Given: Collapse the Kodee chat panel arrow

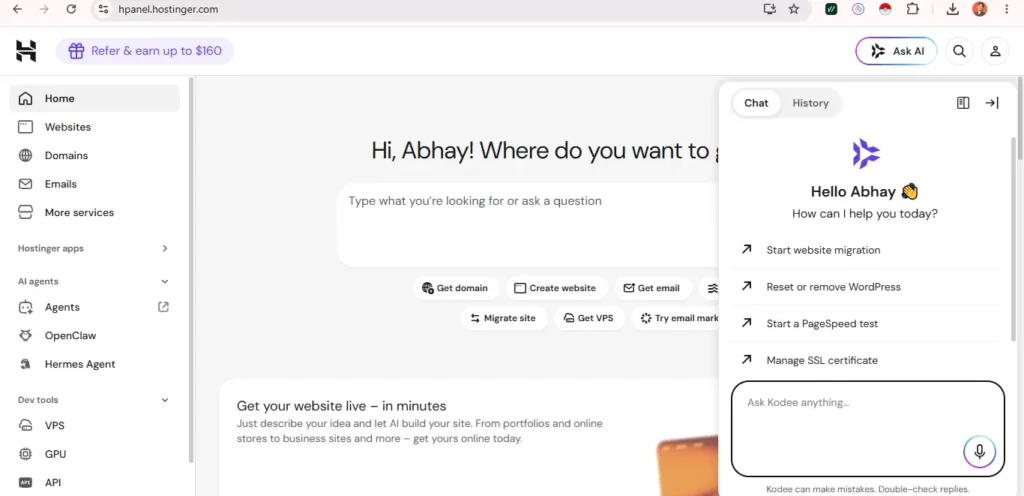Looking at the screenshot, I should click(x=992, y=102).
